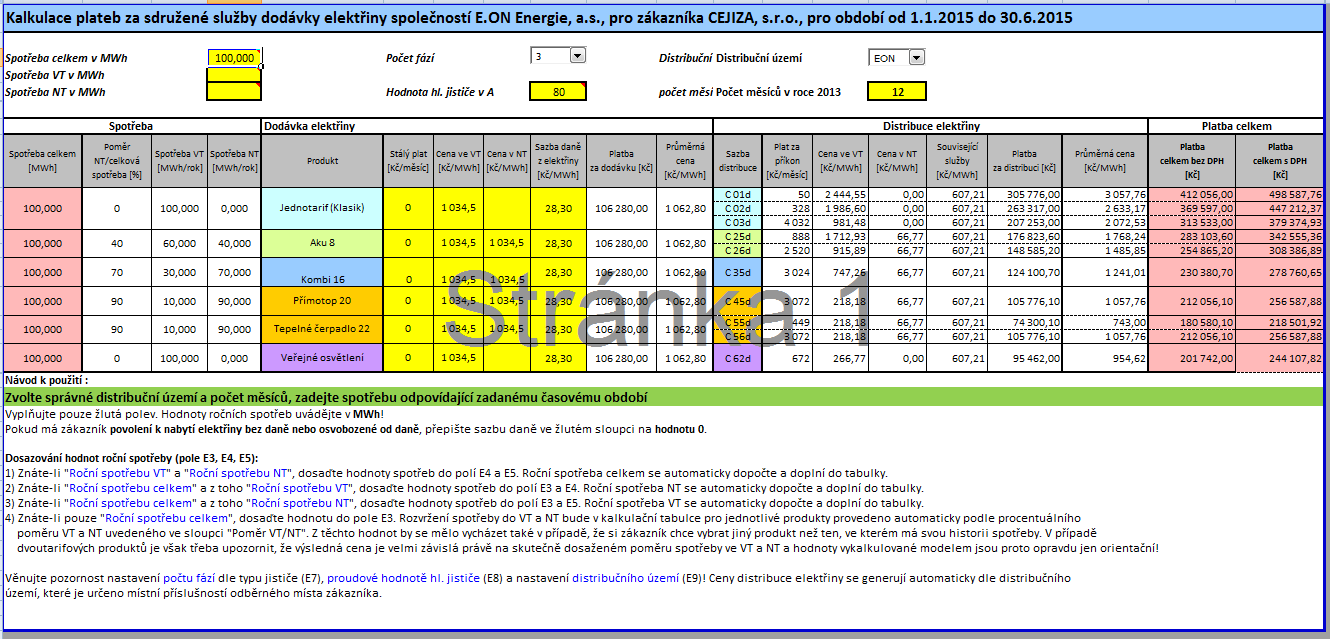Select the C35d distribution tariff cell
1330x639 pixels.
tap(738, 272)
